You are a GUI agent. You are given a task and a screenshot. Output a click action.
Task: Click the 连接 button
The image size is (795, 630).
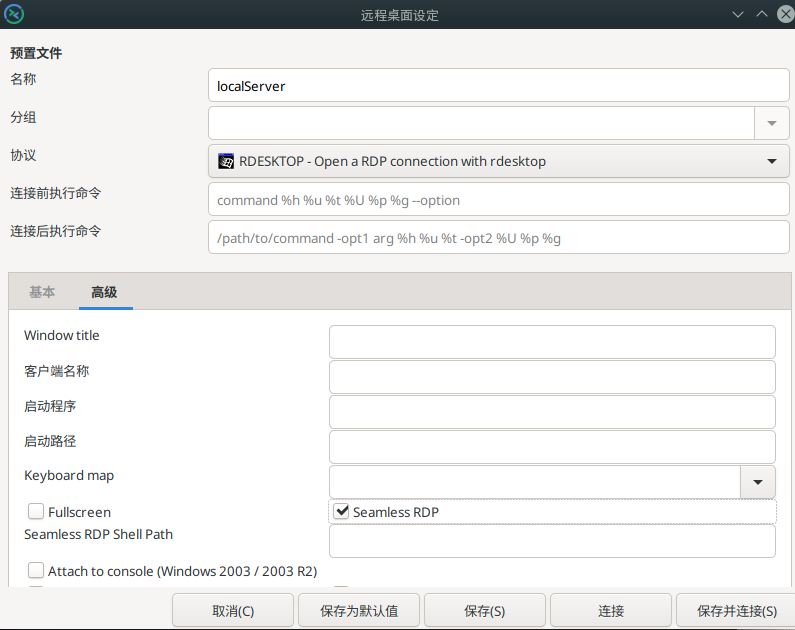[611, 611]
